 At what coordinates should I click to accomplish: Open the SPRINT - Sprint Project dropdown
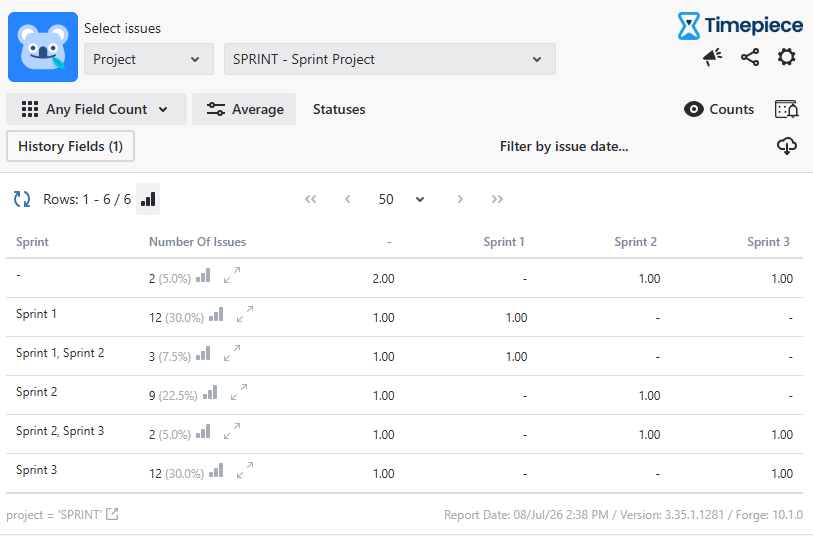coord(389,59)
